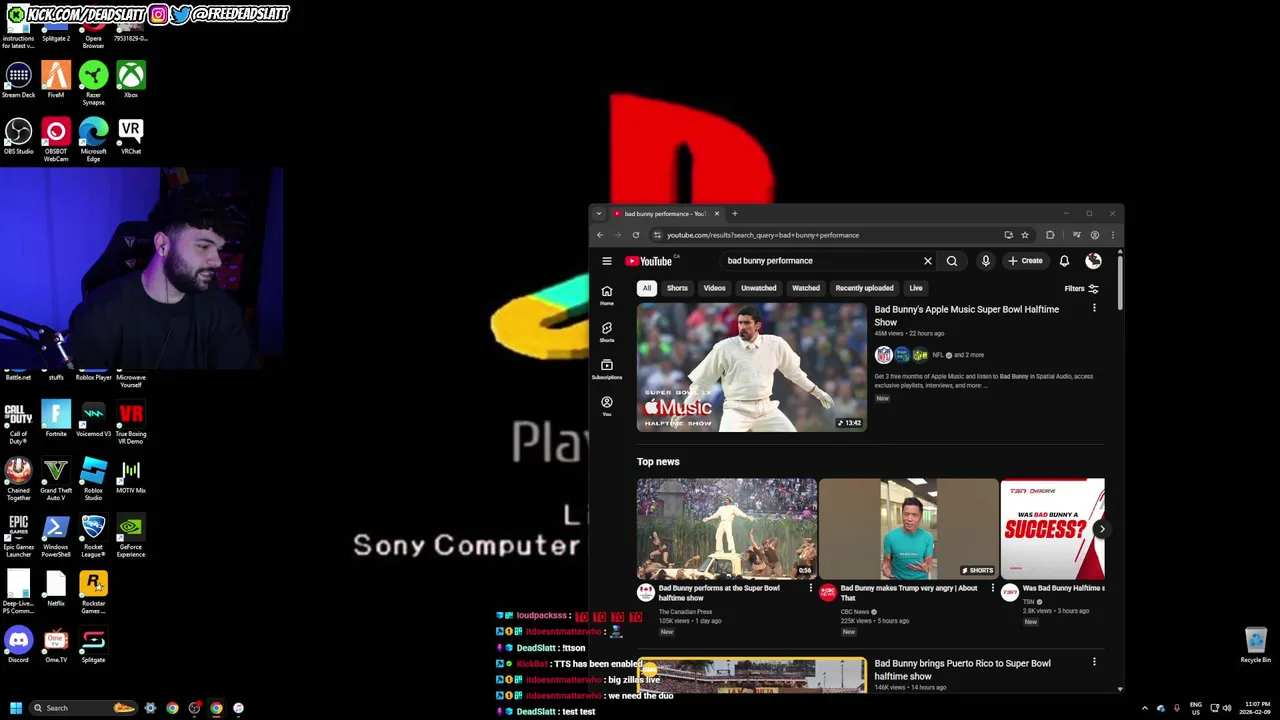Select the Watched filter chip

(806, 288)
